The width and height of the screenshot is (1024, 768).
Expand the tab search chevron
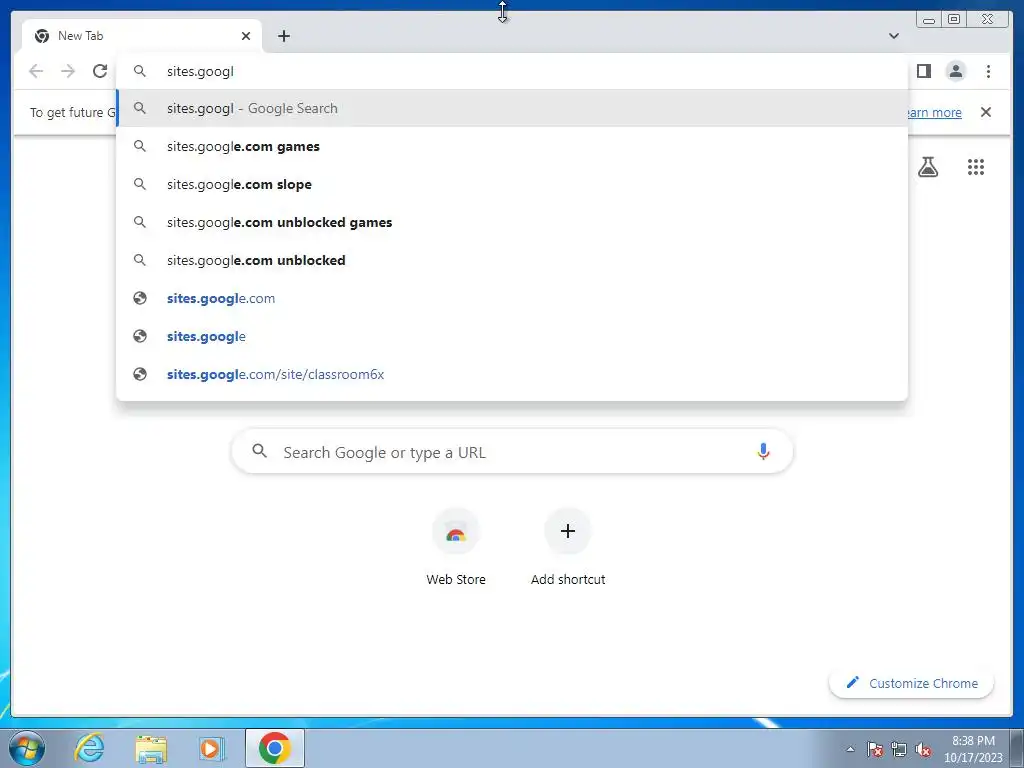pyautogui.click(x=893, y=36)
